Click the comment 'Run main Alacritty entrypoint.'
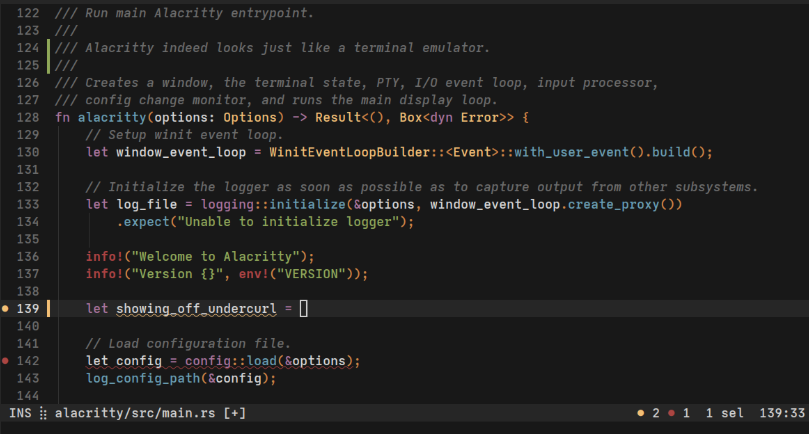Viewport: 809px width, 434px height. 184,13
